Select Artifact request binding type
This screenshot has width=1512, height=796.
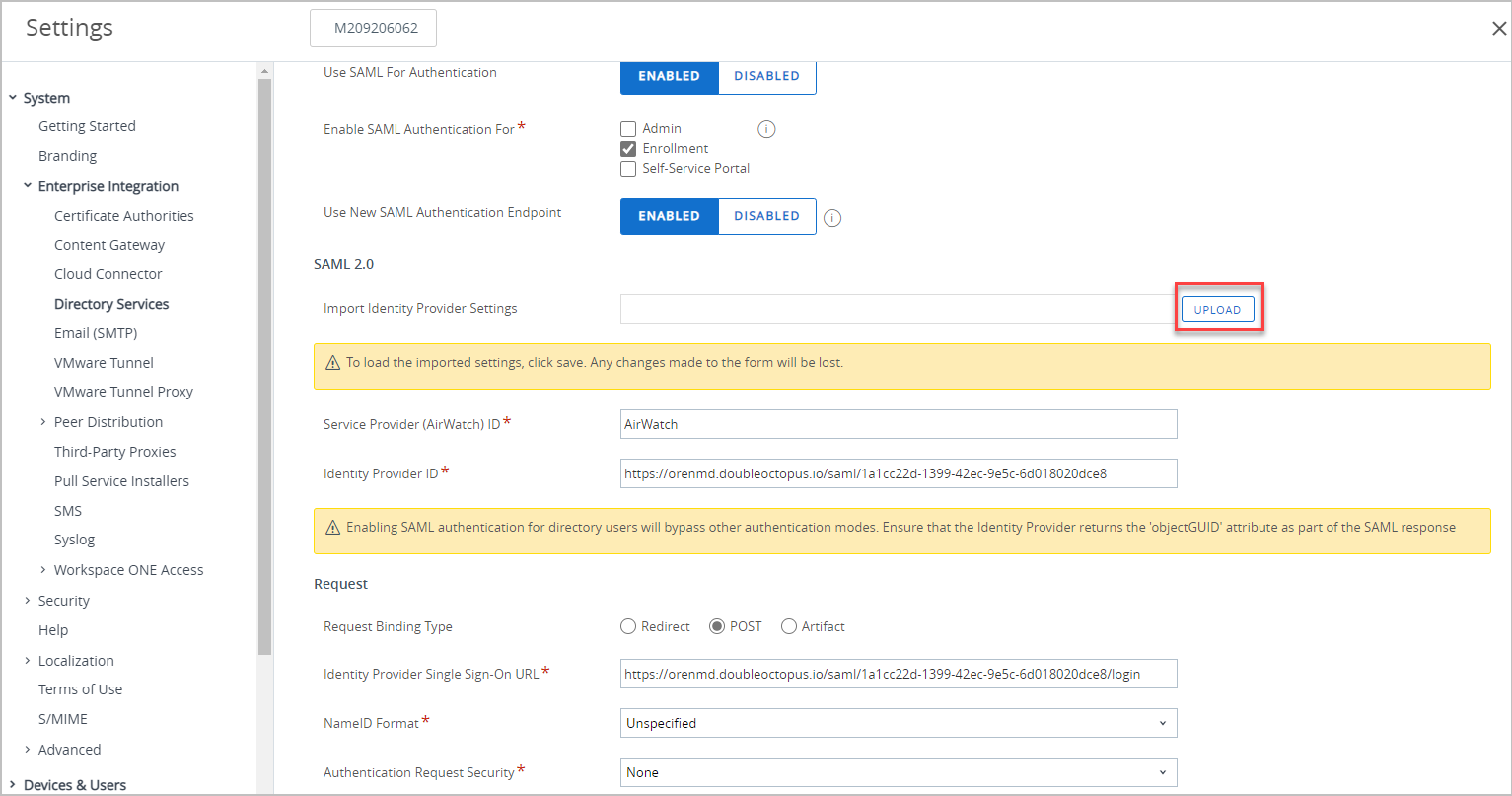[789, 626]
